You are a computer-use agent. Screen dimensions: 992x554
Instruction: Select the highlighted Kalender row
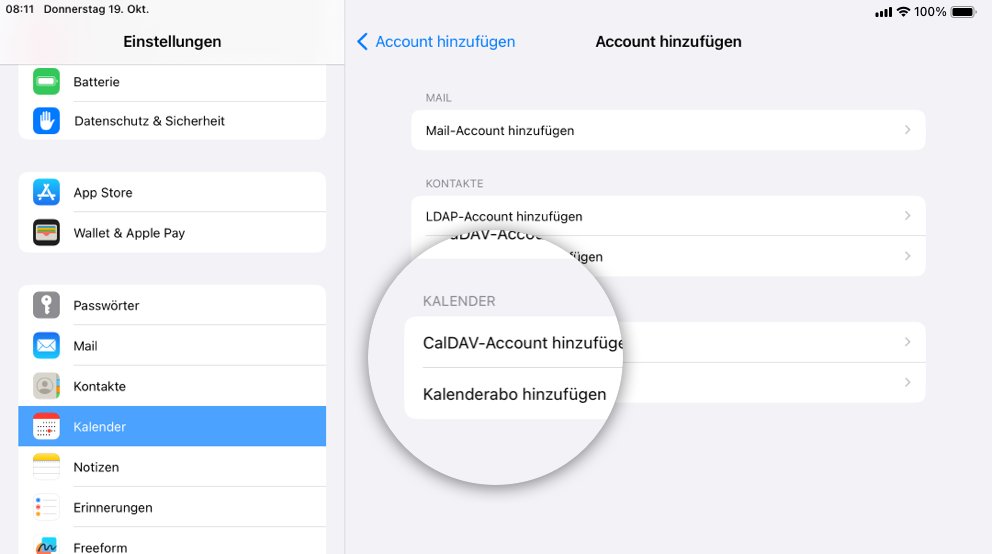tap(172, 426)
